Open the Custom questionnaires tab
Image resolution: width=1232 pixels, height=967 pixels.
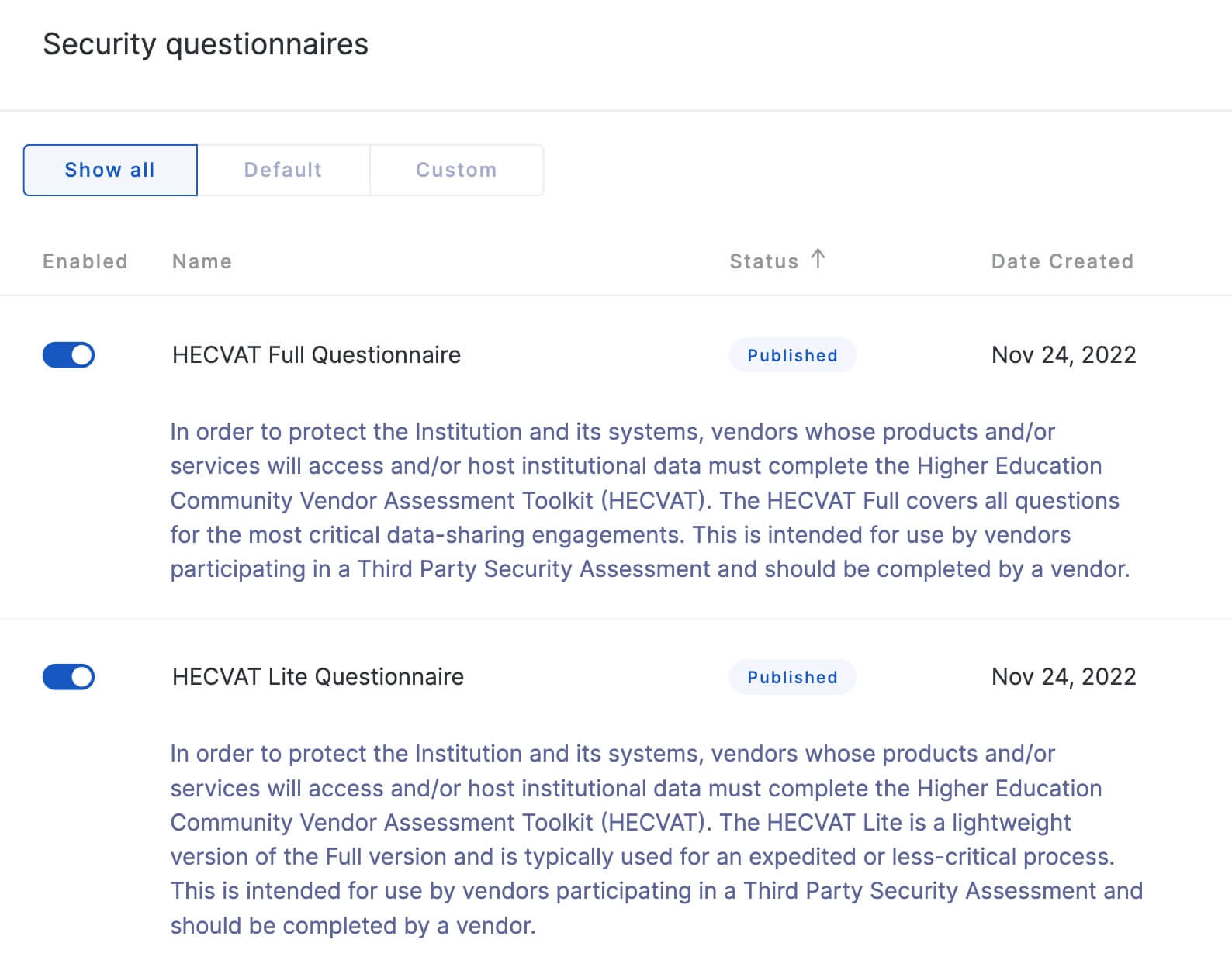click(x=456, y=170)
